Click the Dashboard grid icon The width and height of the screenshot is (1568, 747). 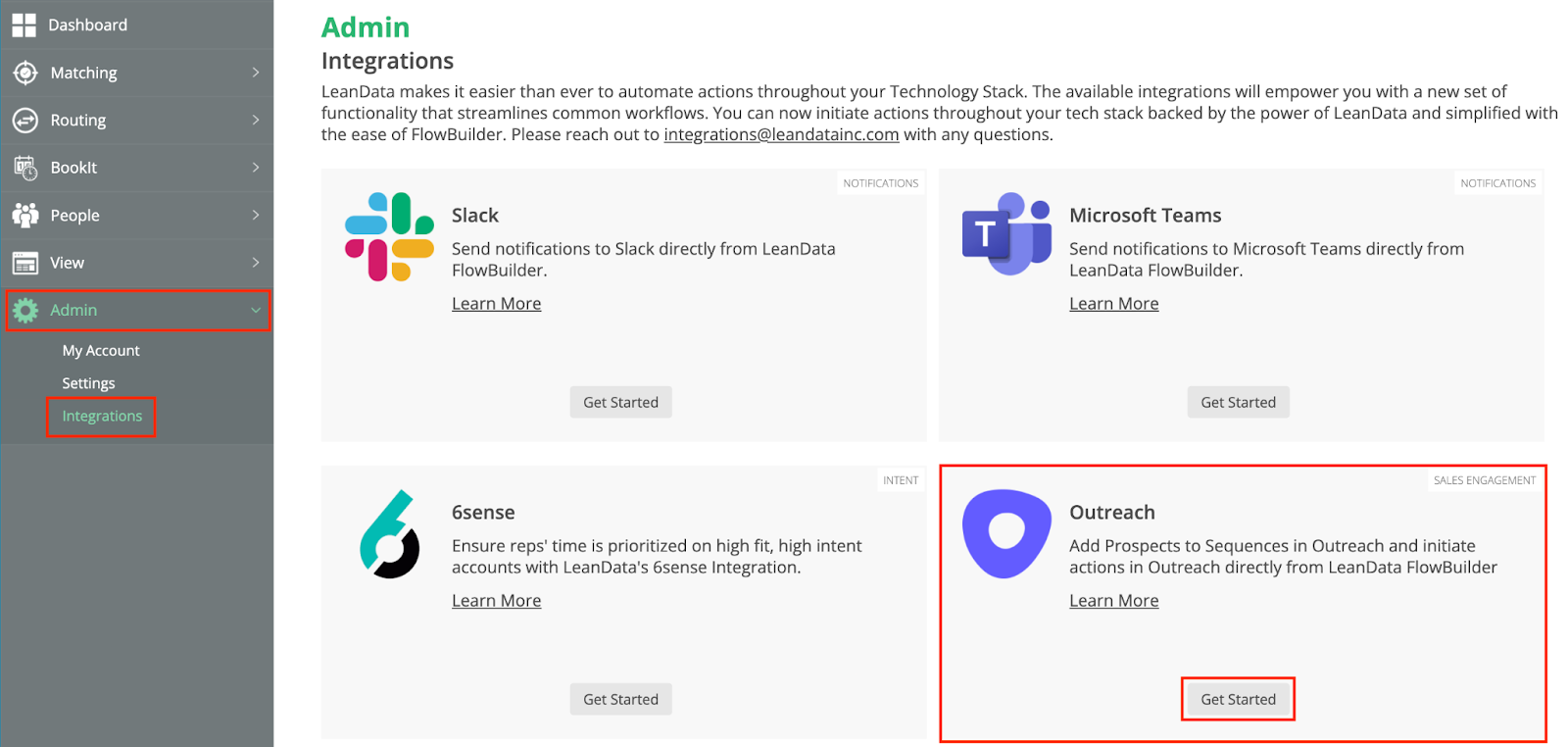[x=24, y=25]
